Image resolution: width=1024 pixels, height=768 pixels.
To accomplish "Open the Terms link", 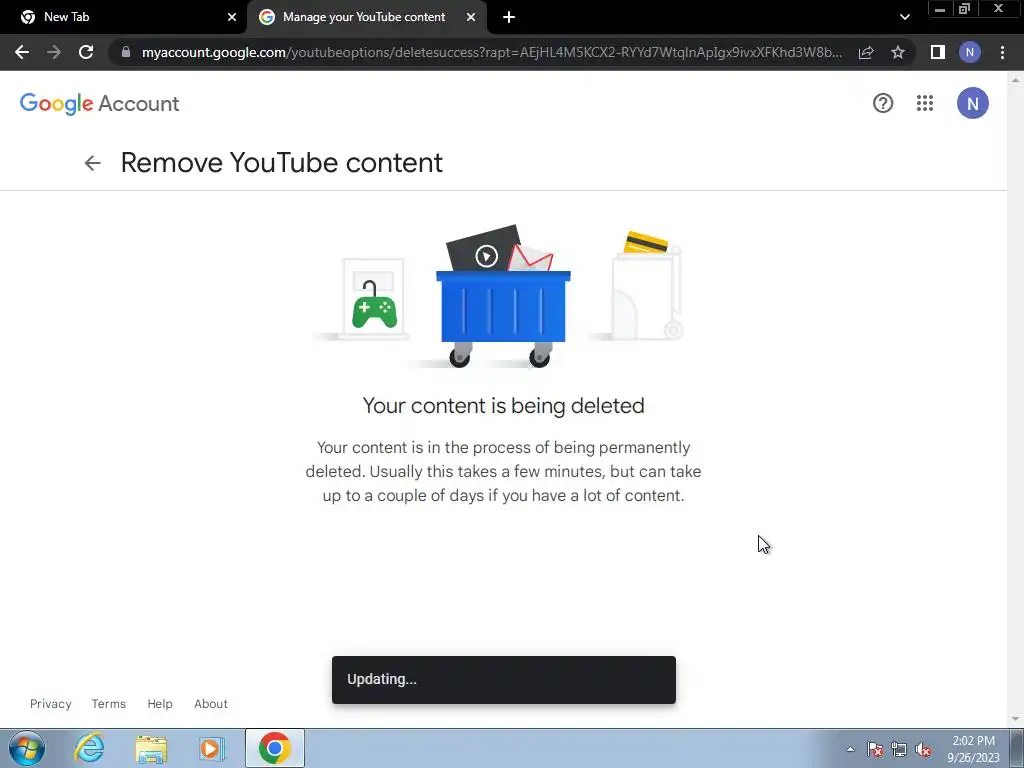I will click(108, 703).
